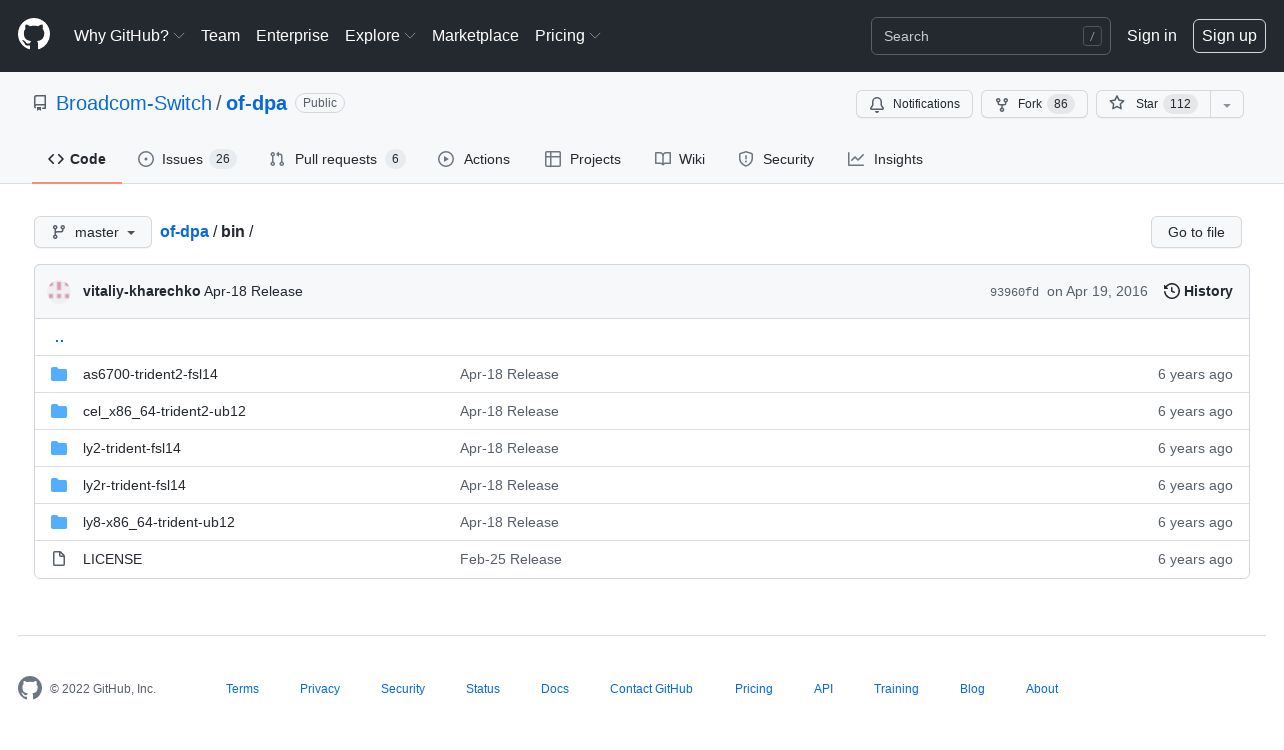The image size is (1284, 750).
Task: Navigate to of-dpa root in breadcrumb
Action: click(x=184, y=231)
